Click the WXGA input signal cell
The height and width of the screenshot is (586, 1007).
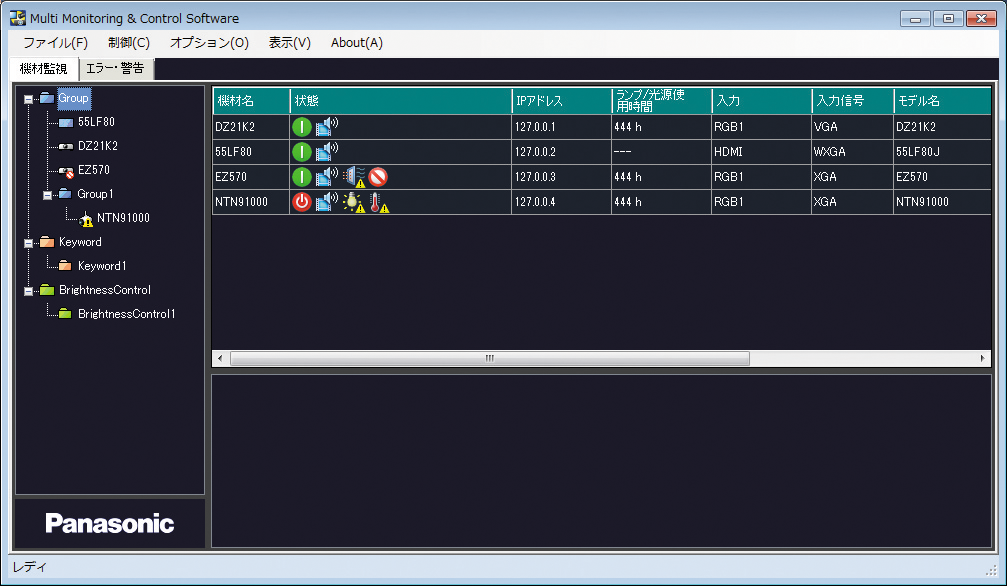click(x=853, y=152)
